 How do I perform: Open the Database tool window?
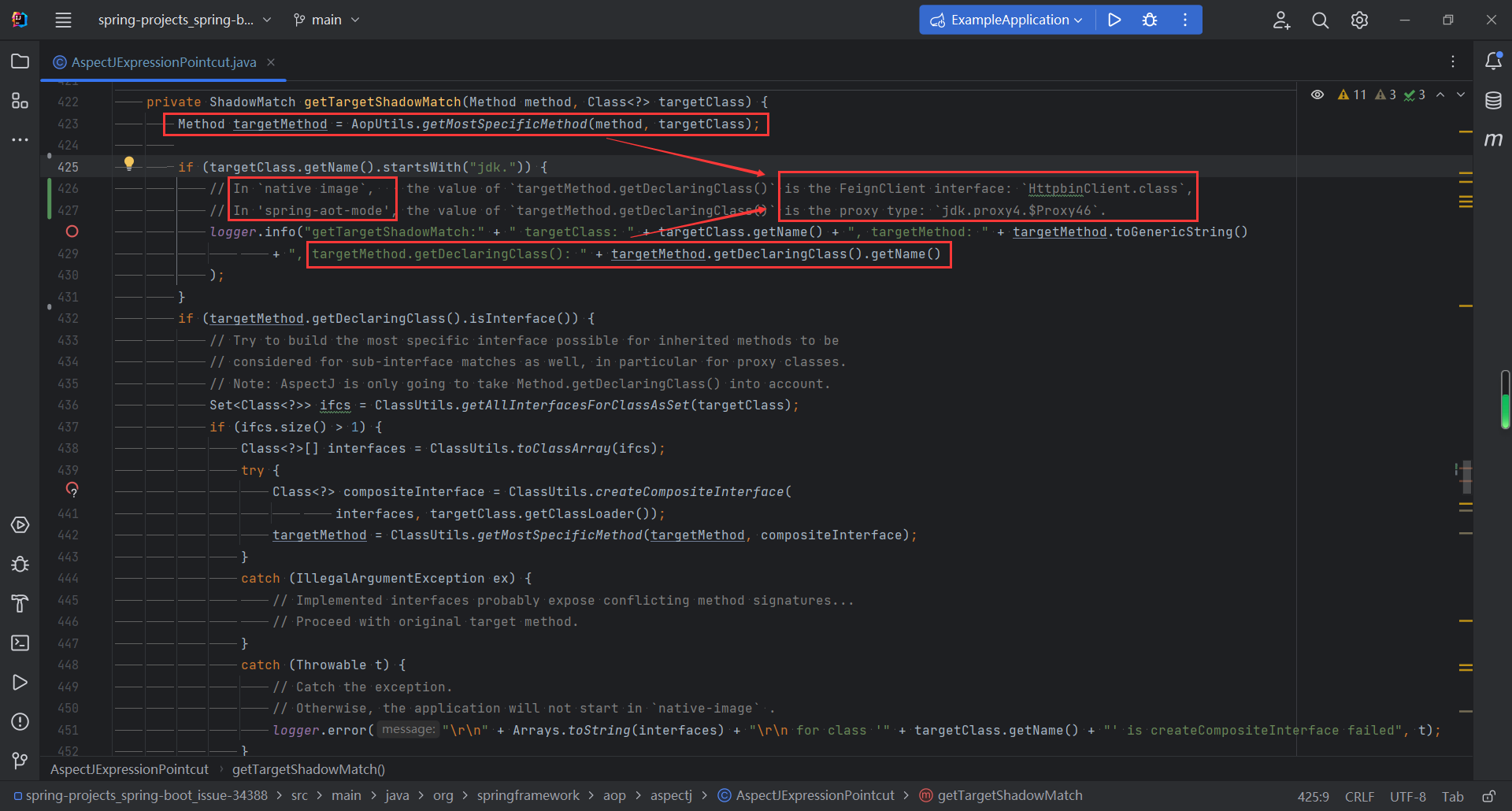point(1493,101)
